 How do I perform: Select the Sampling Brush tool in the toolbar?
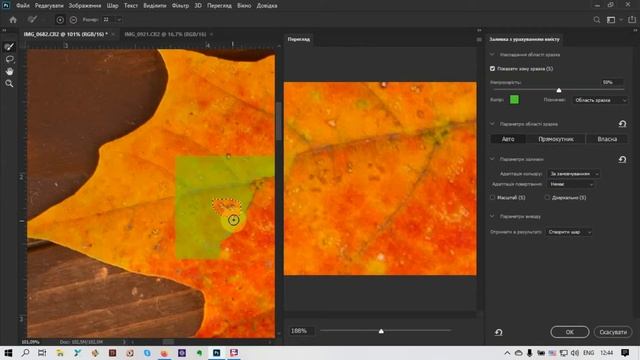[9, 47]
